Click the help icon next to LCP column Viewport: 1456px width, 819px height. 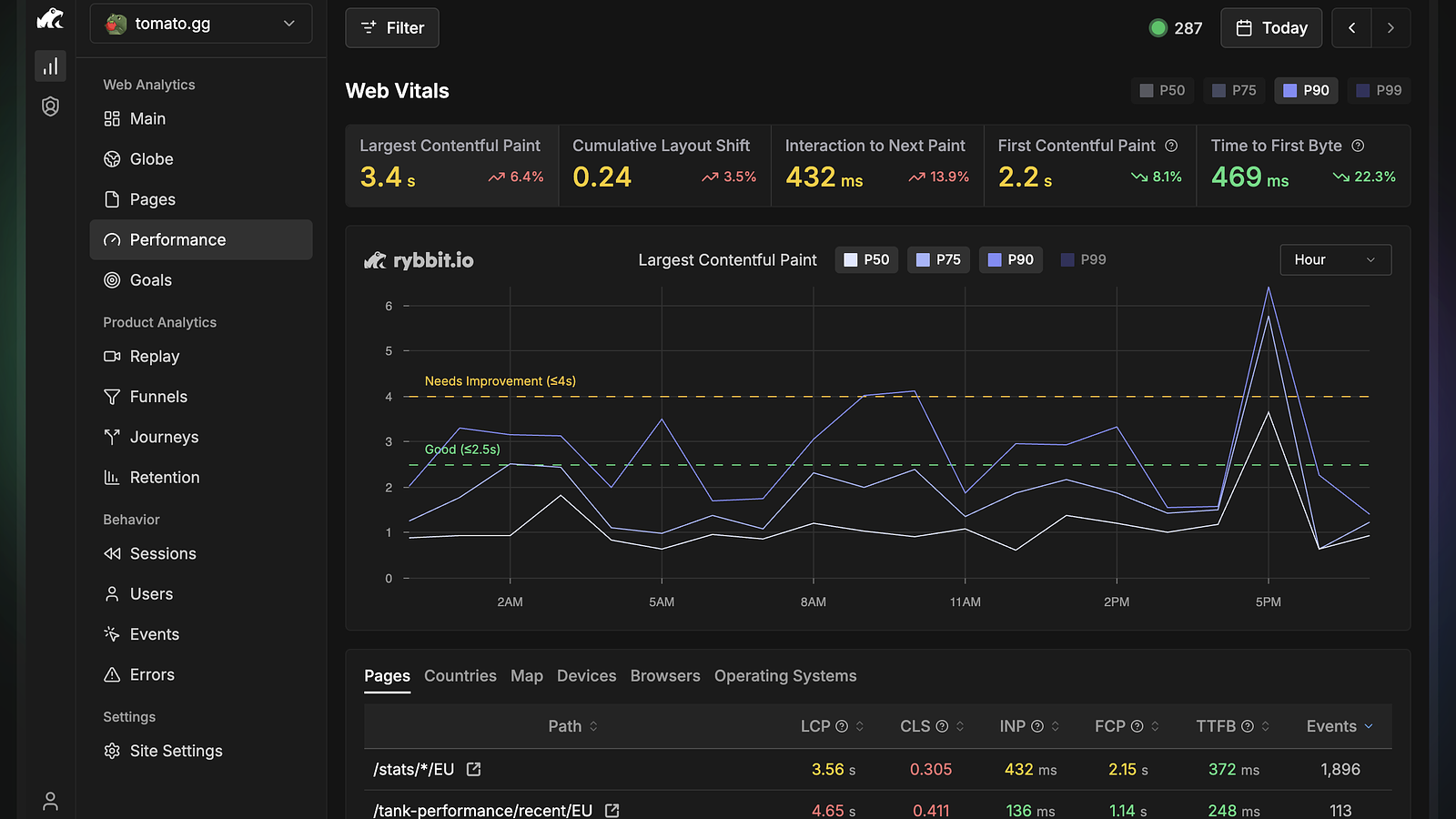pos(842,726)
